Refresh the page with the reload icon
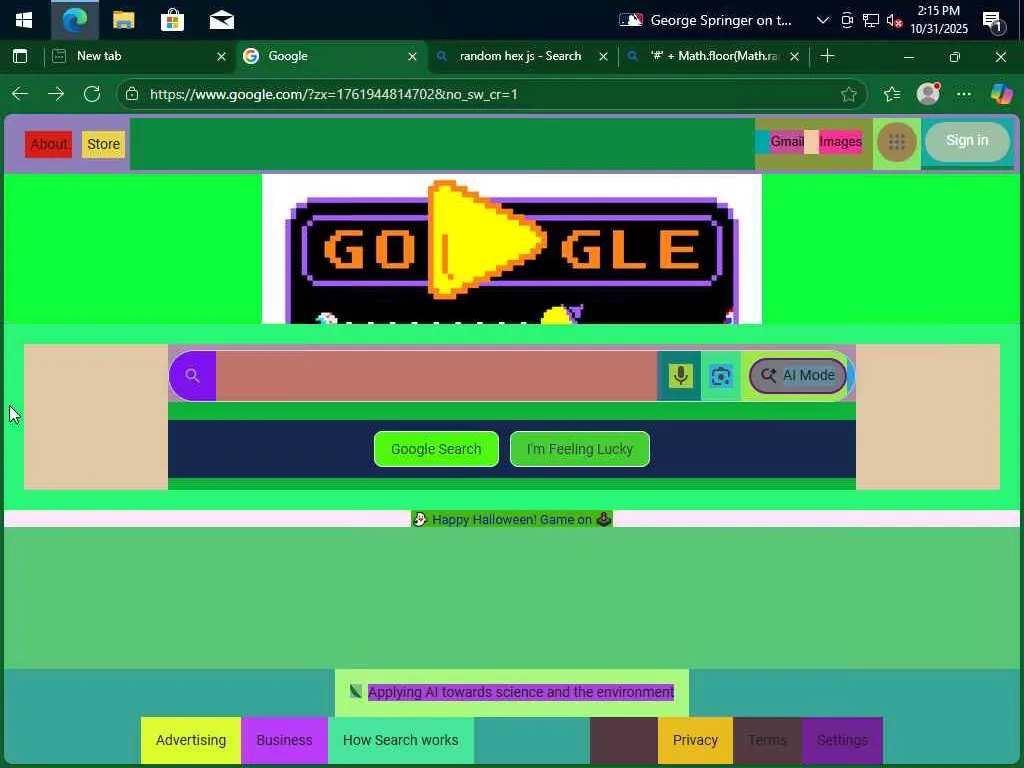1024x768 pixels. pos(92,94)
